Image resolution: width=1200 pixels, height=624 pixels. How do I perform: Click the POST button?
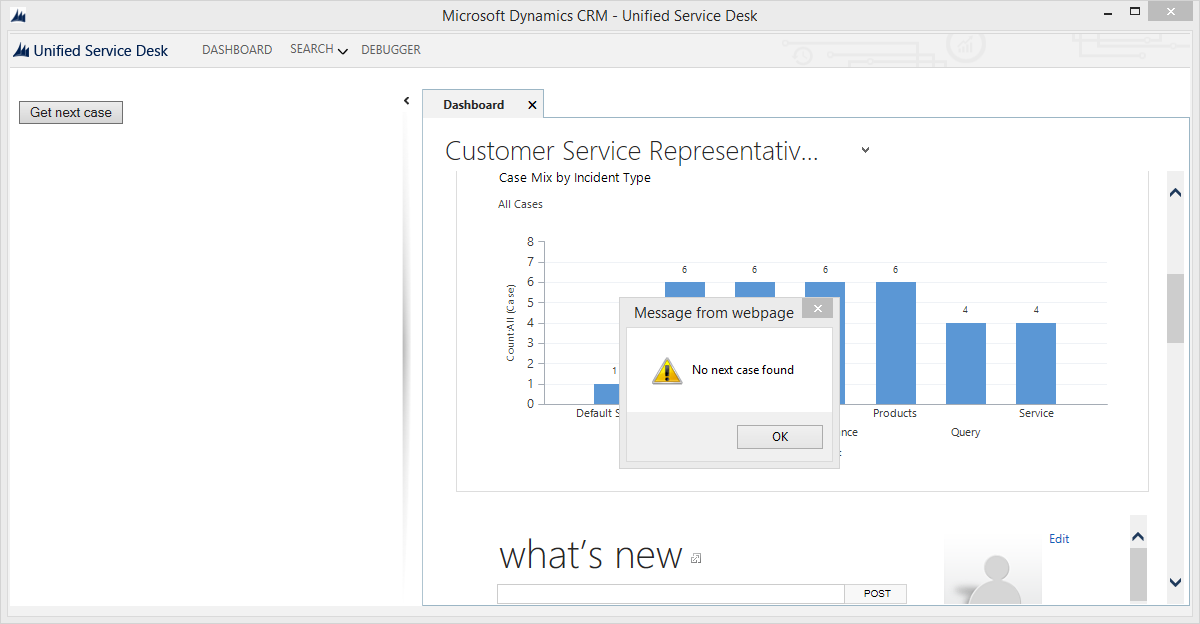[877, 594]
